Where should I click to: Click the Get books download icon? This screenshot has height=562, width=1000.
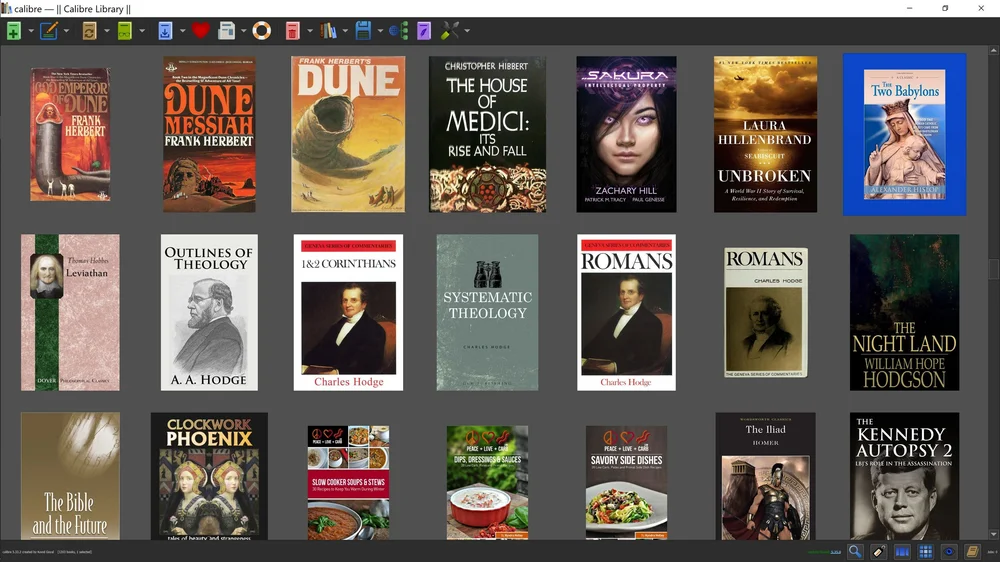tap(165, 31)
